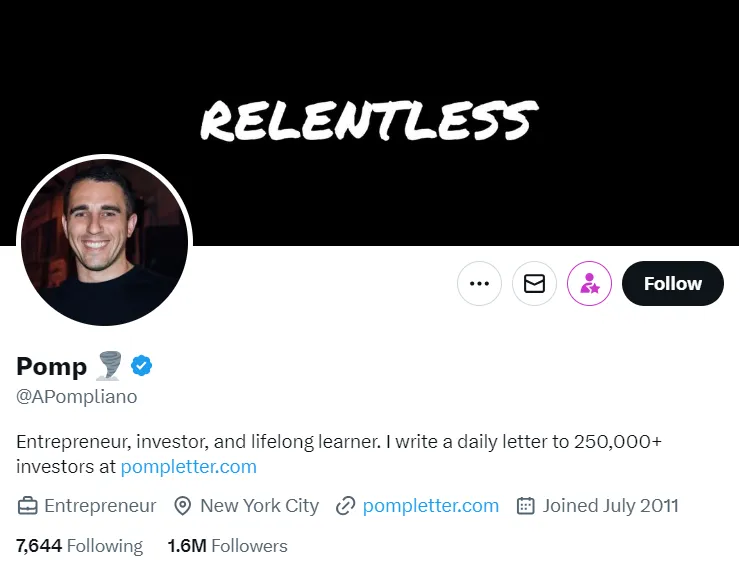
Task: Open Pomp's round profile photo
Action: [104, 241]
